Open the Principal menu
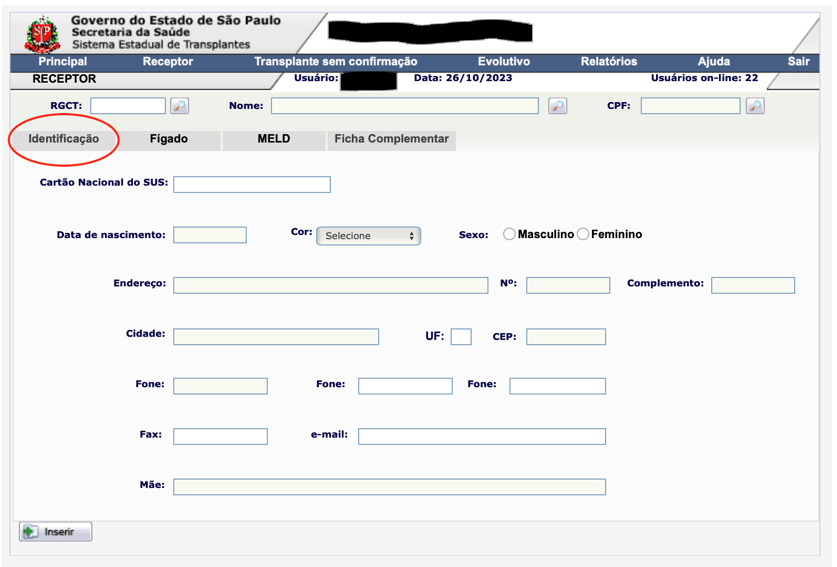This screenshot has height=567, width=837. coord(62,62)
